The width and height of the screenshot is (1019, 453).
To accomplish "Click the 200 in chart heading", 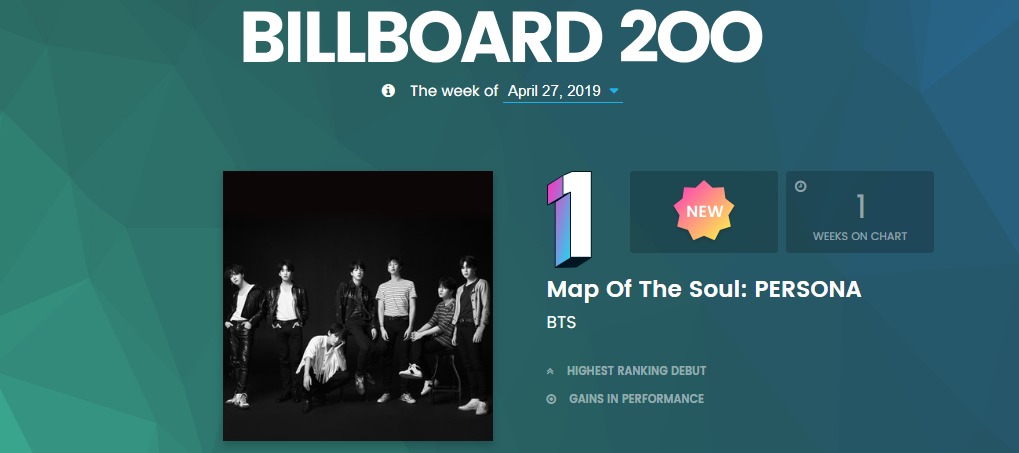I will tap(690, 36).
